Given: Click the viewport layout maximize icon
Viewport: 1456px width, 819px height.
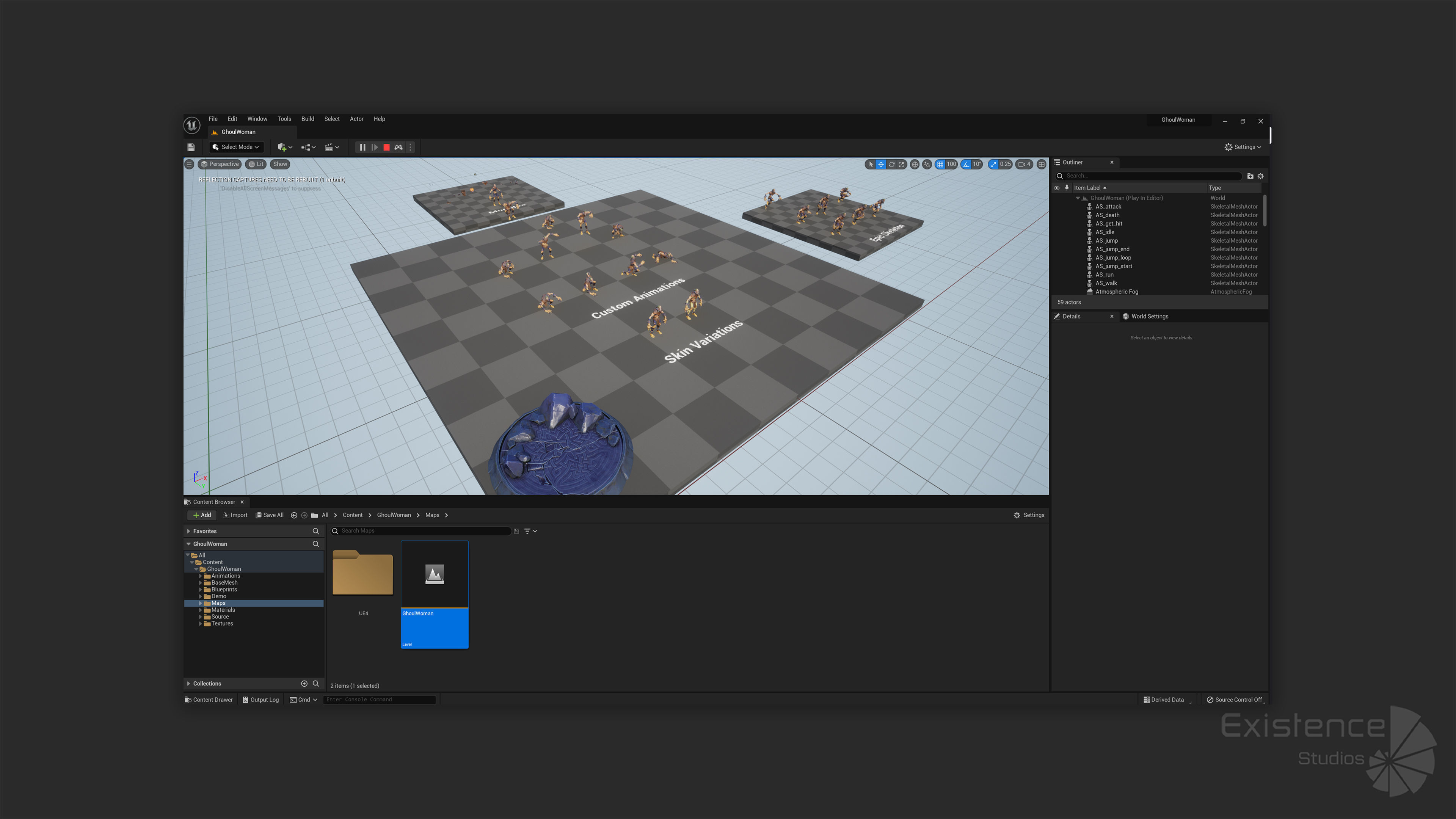Looking at the screenshot, I should tap(1042, 165).
